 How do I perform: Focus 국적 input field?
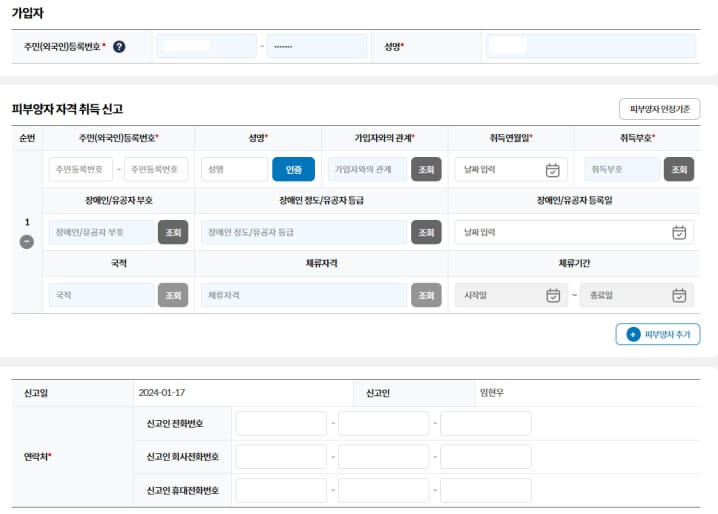point(101,295)
